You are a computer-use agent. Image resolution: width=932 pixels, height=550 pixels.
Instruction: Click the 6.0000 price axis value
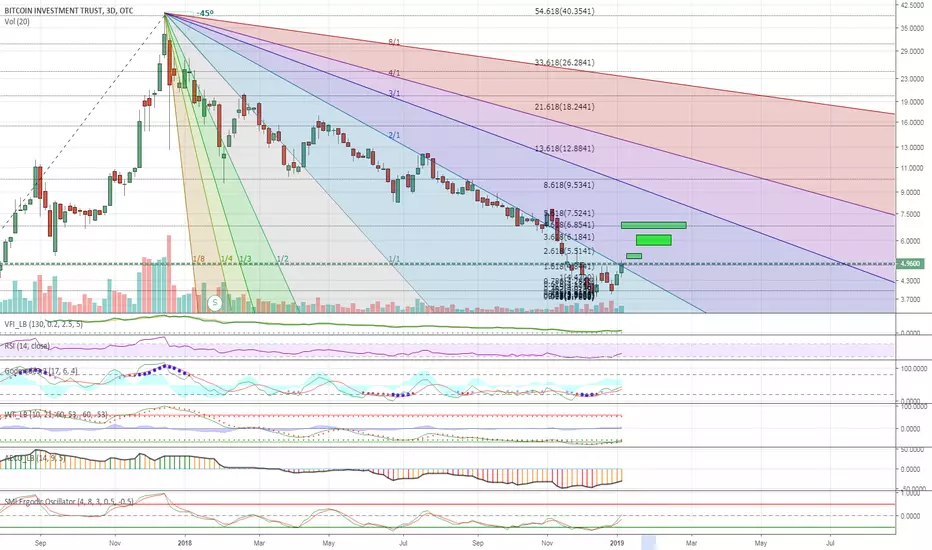click(912, 241)
